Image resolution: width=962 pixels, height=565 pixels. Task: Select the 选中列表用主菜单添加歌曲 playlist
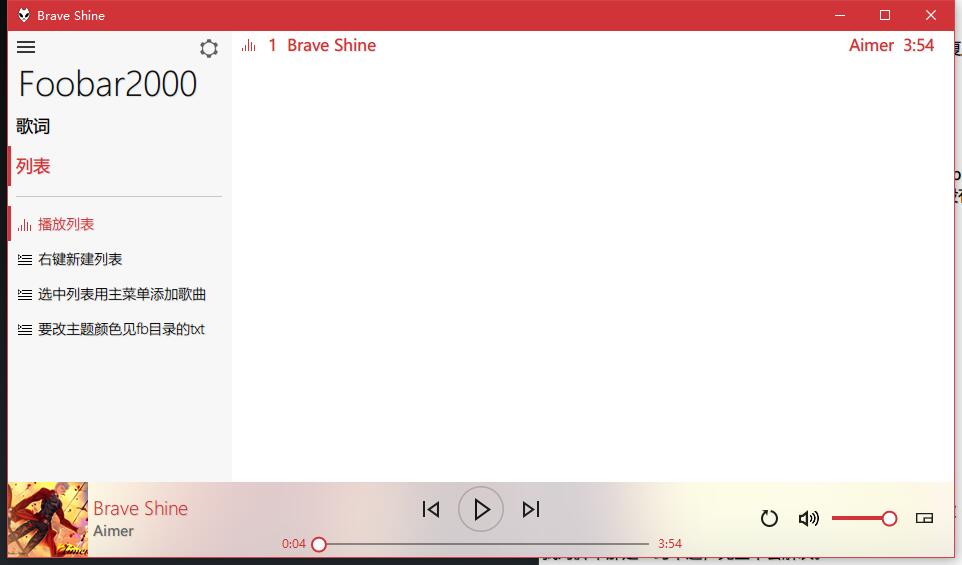121,294
